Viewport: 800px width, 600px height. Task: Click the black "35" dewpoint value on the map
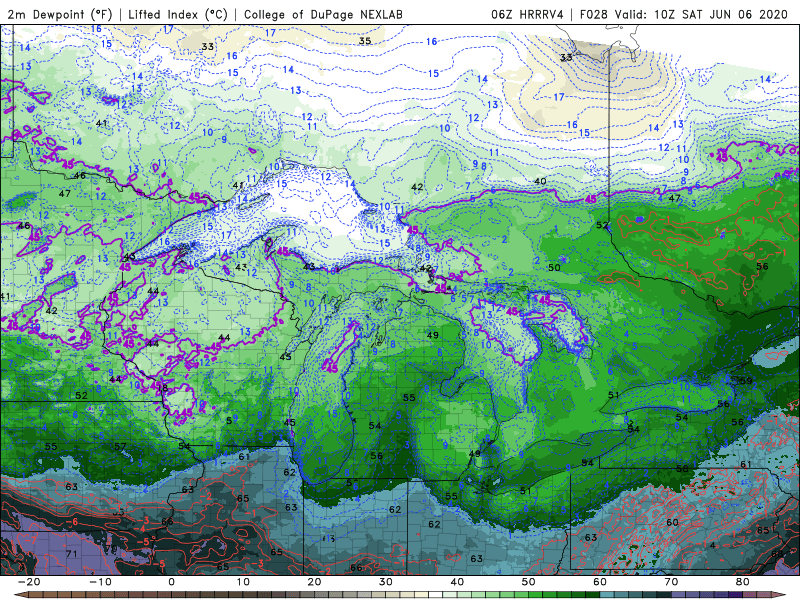click(365, 41)
